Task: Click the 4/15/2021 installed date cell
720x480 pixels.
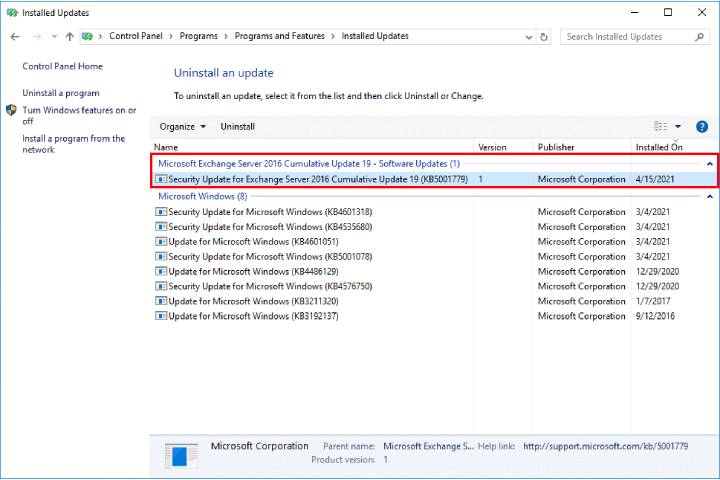Action: click(655, 179)
